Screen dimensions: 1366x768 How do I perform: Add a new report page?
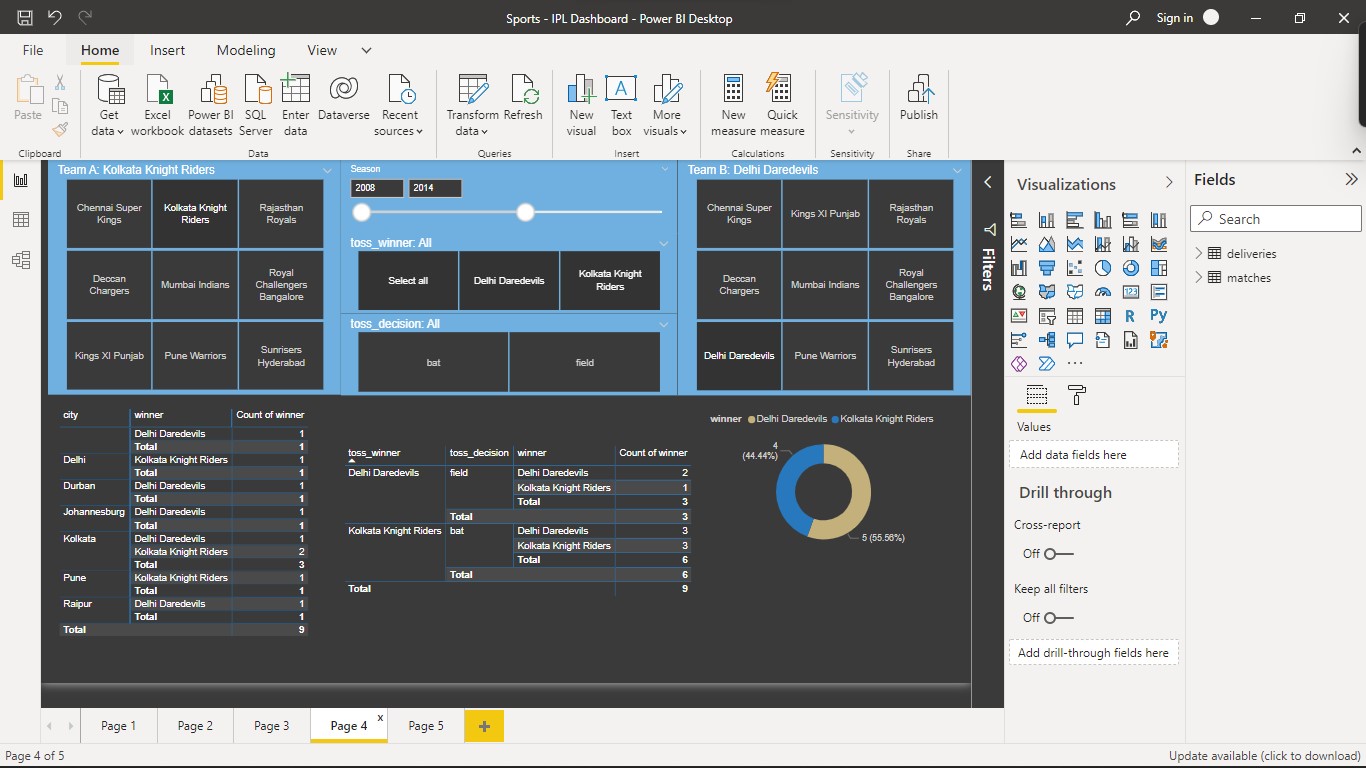484,726
